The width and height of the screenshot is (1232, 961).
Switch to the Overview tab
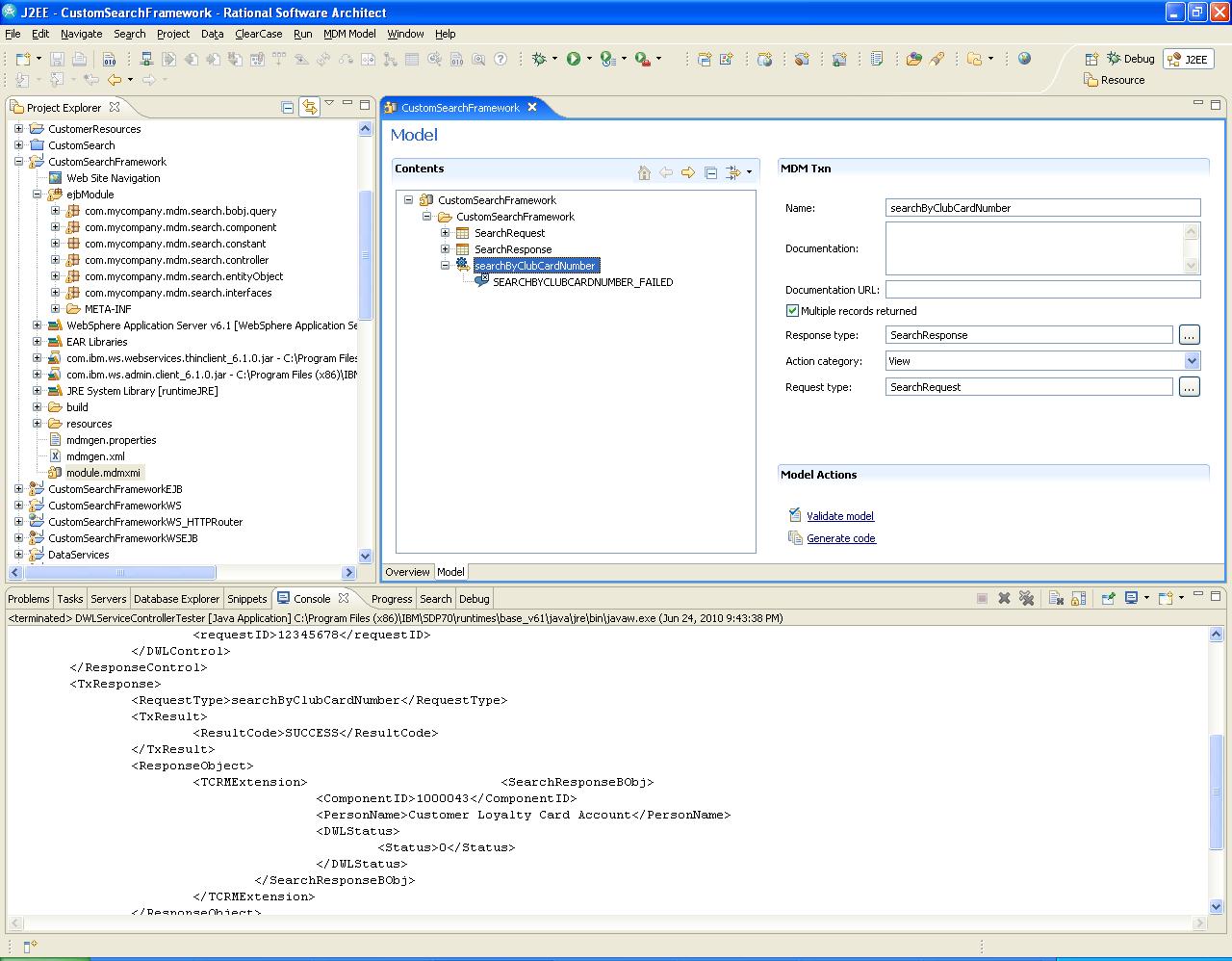pos(407,571)
